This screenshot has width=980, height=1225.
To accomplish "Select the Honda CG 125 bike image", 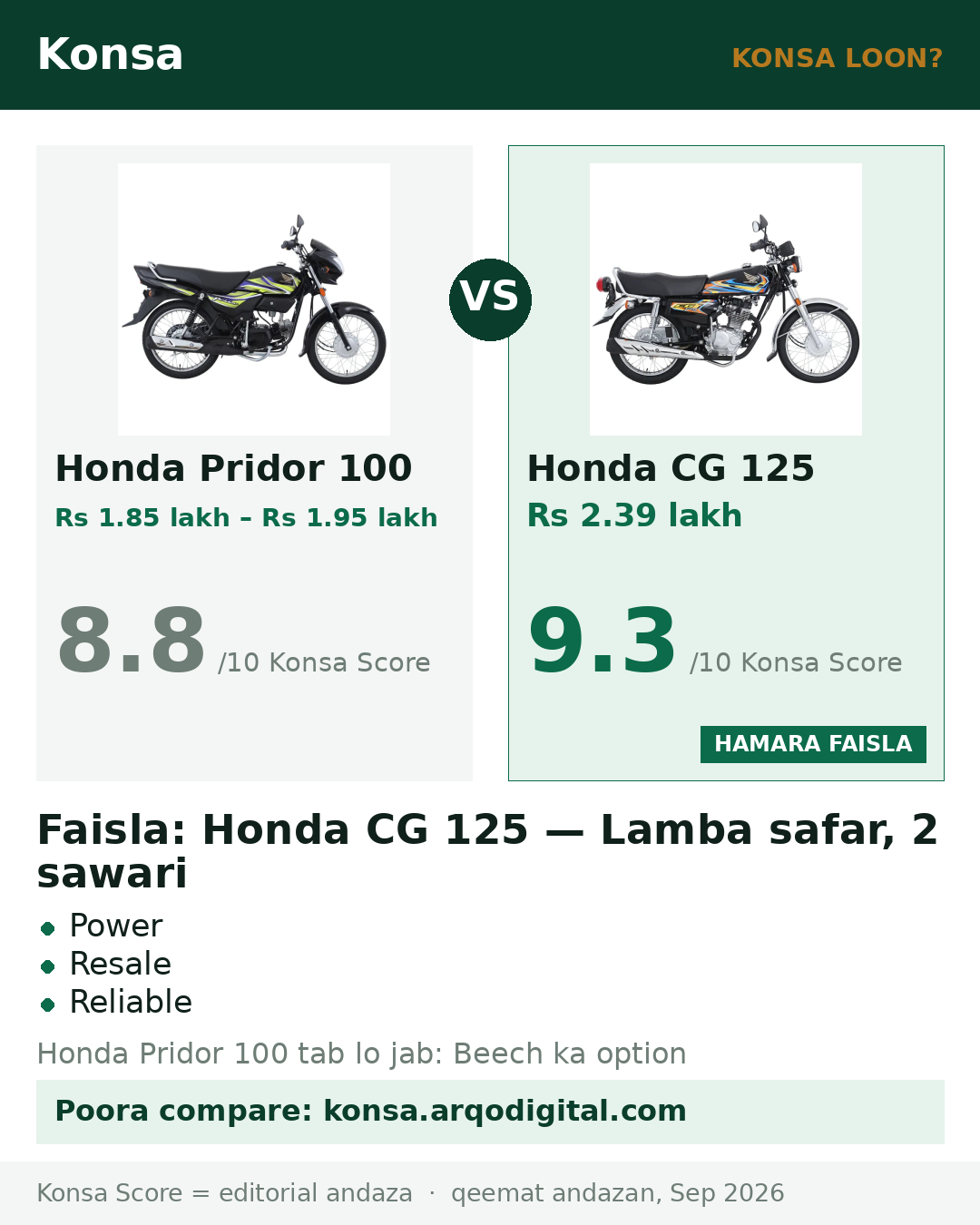I will click(726, 299).
